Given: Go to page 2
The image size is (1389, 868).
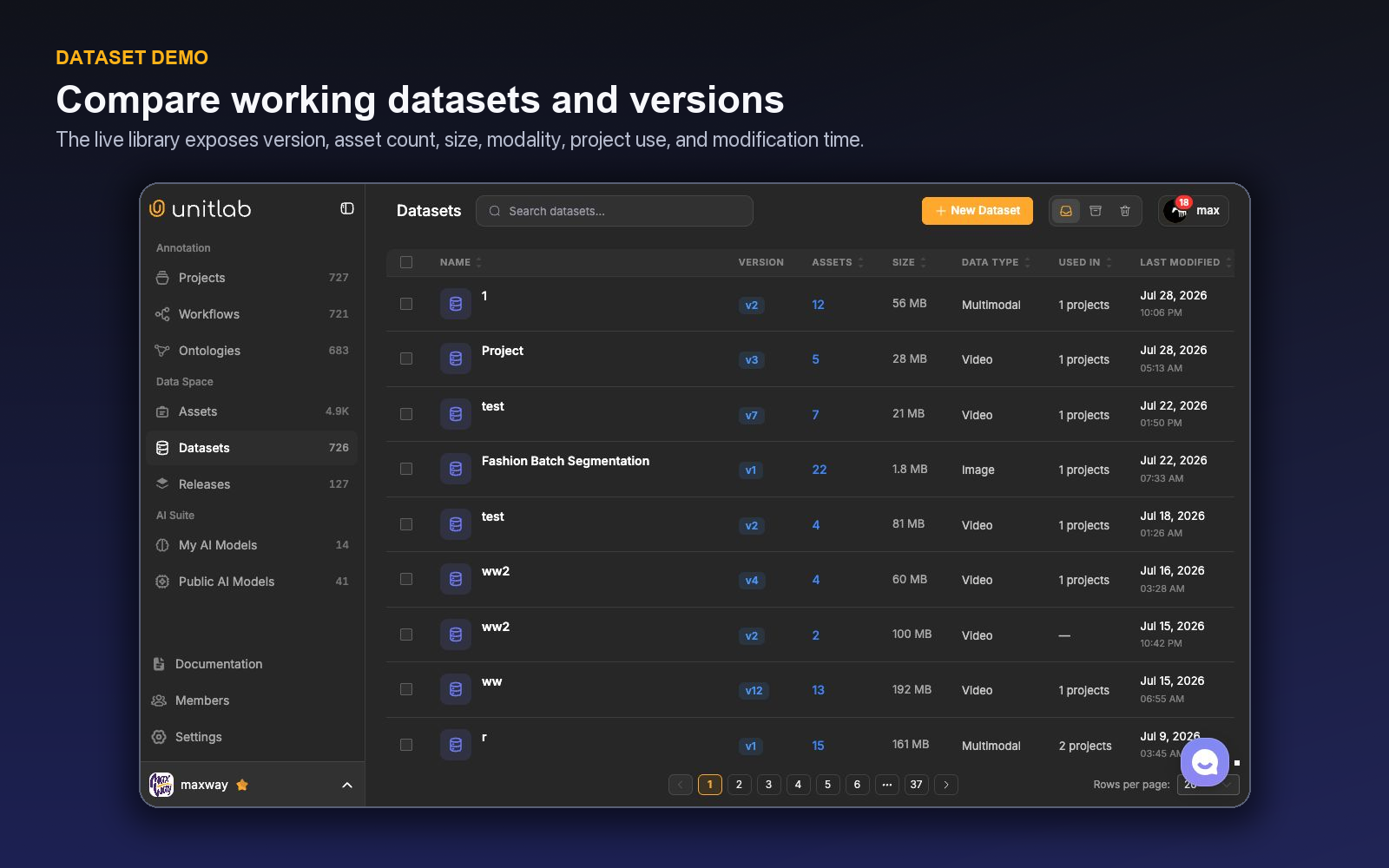Looking at the screenshot, I should 739,785.
